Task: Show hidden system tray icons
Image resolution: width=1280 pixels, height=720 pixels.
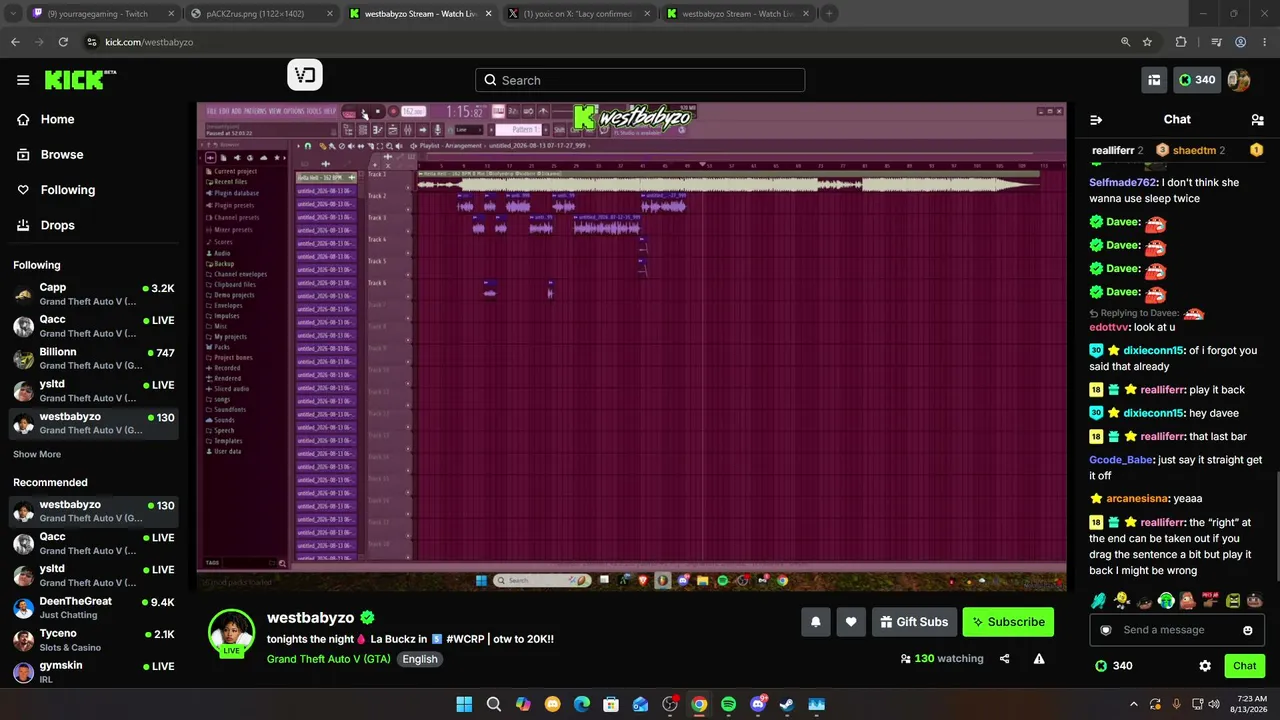Action: coord(1134,704)
